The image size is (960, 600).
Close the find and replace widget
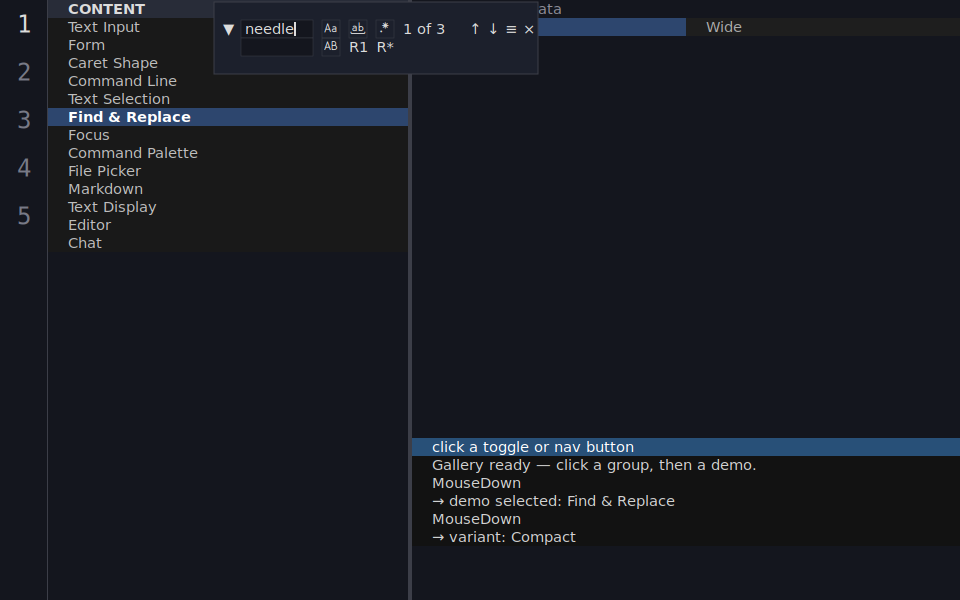[x=529, y=29]
